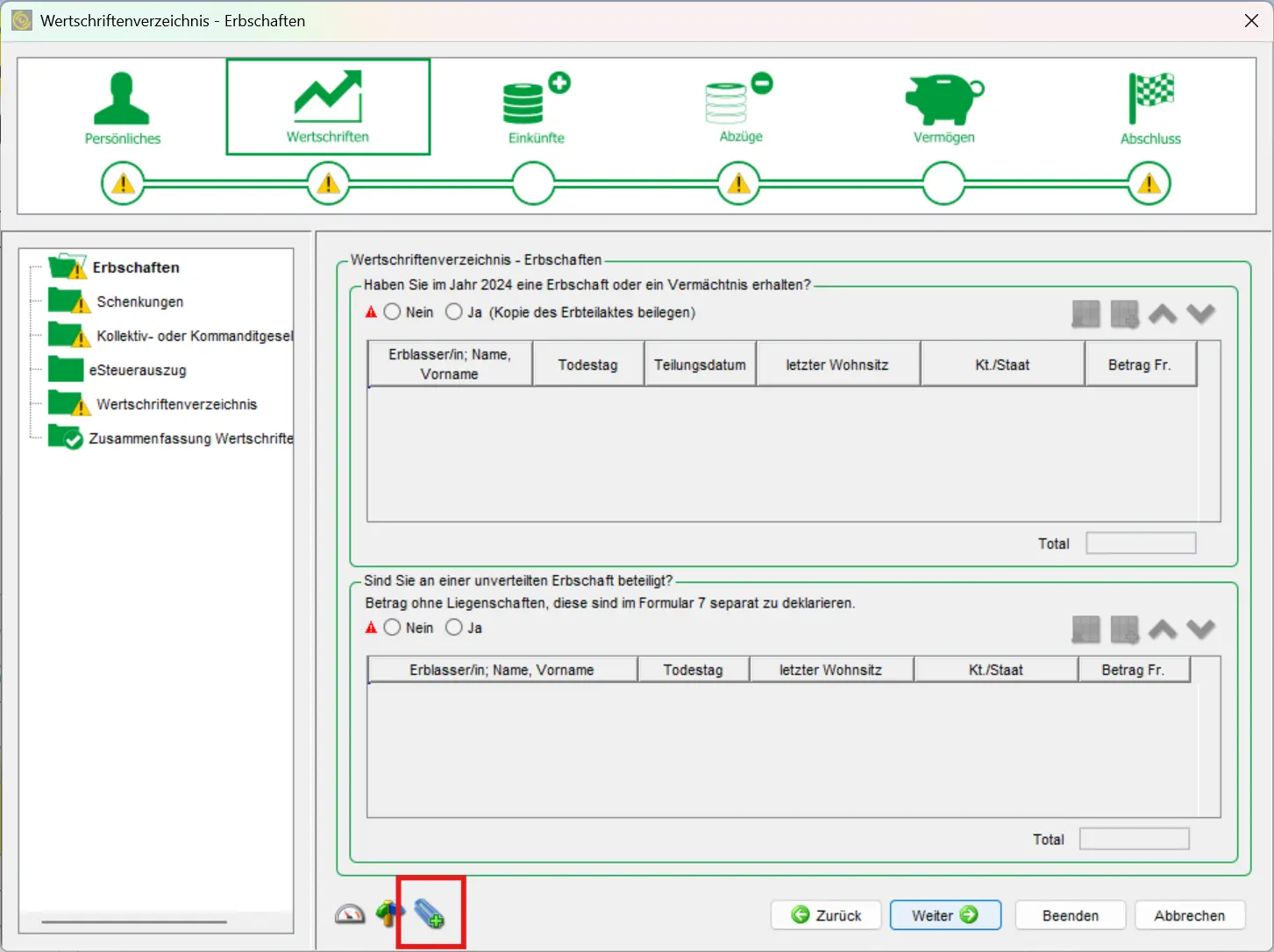This screenshot has height=952, width=1274.
Task: Click the Weiter button
Action: pos(945,914)
